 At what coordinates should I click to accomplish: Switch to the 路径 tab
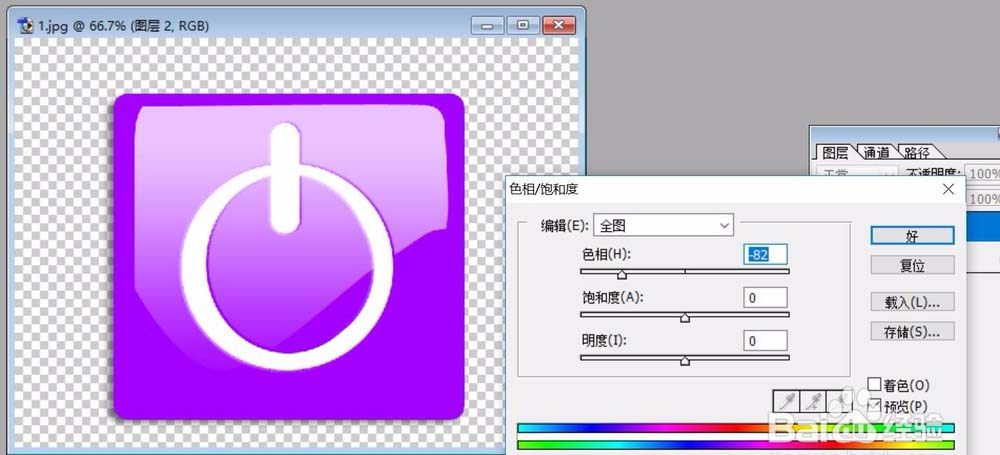click(x=918, y=153)
